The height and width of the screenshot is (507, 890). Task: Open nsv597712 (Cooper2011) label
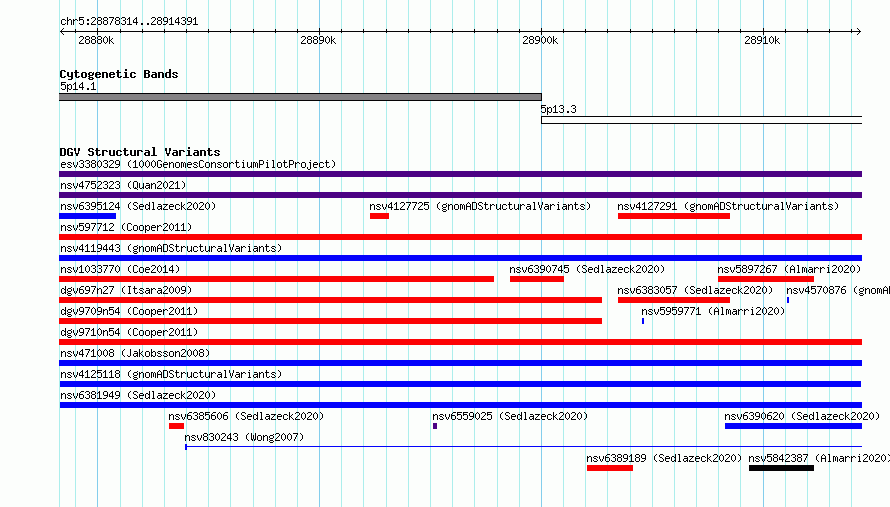[x=126, y=227]
